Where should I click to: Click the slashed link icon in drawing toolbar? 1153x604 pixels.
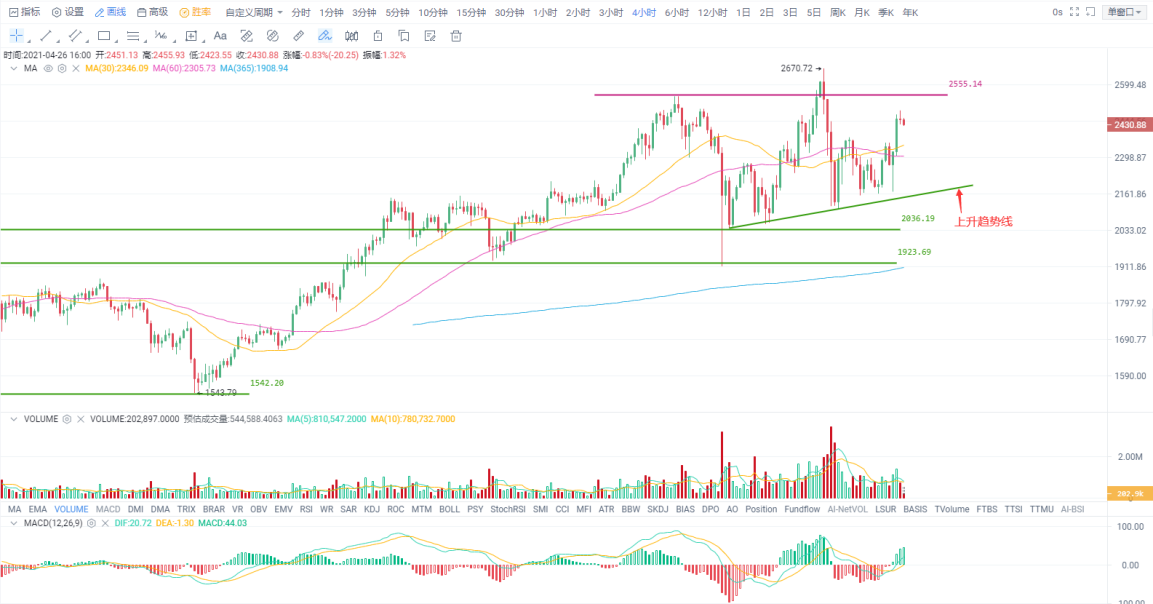[x=273, y=35]
